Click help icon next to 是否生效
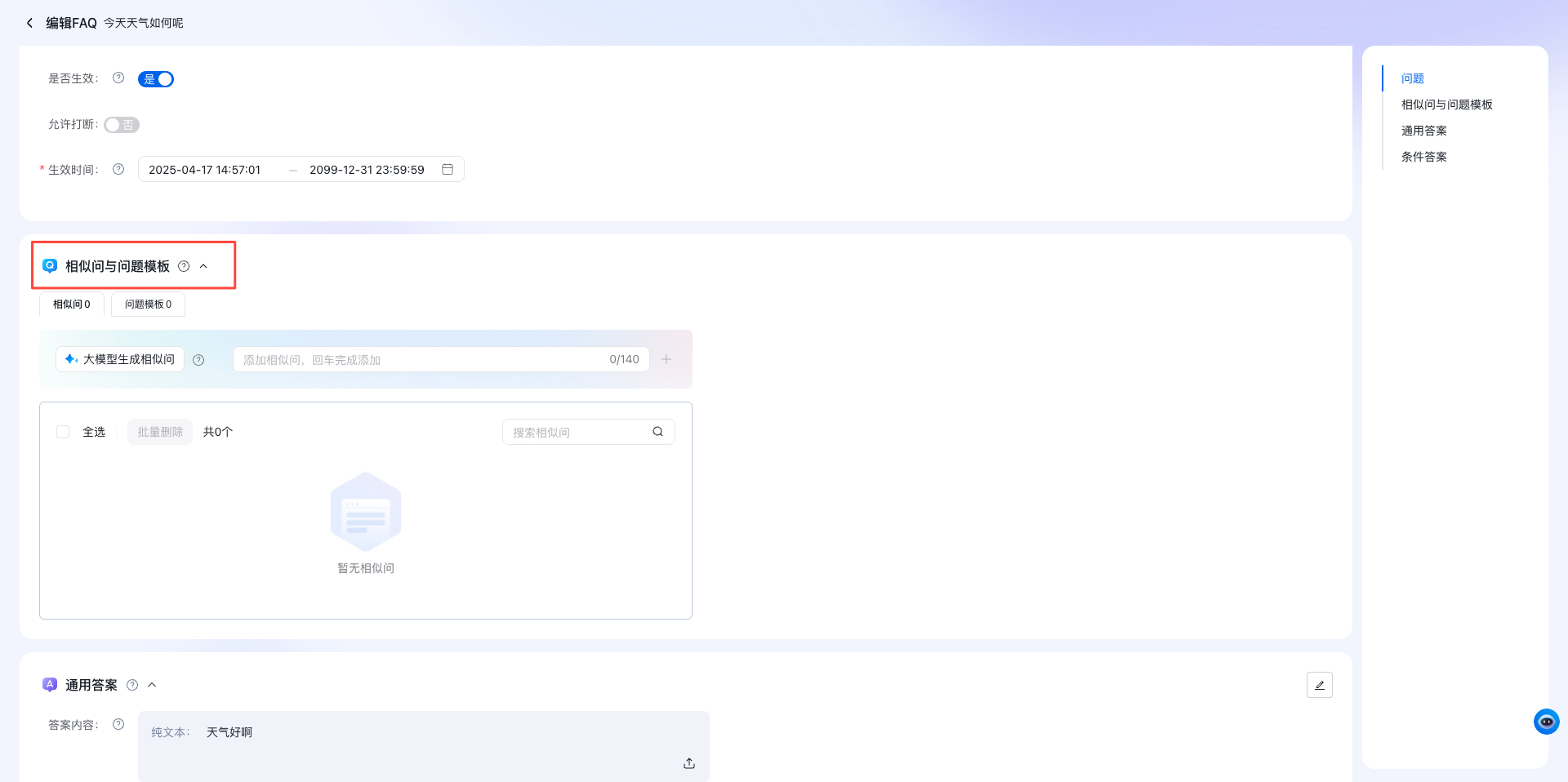The height and width of the screenshot is (782, 1568). coord(118,78)
